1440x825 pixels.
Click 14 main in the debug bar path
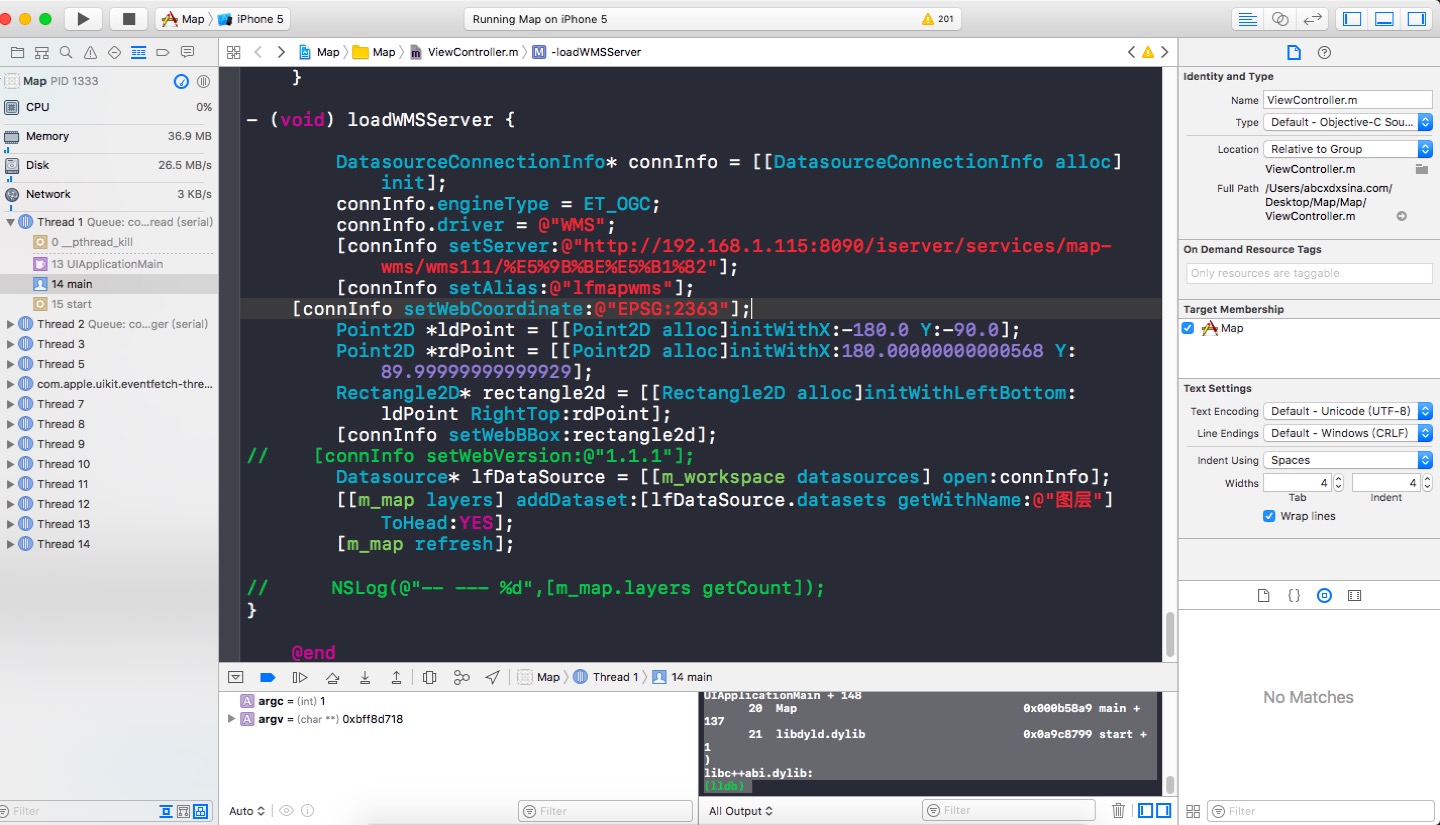[682, 677]
